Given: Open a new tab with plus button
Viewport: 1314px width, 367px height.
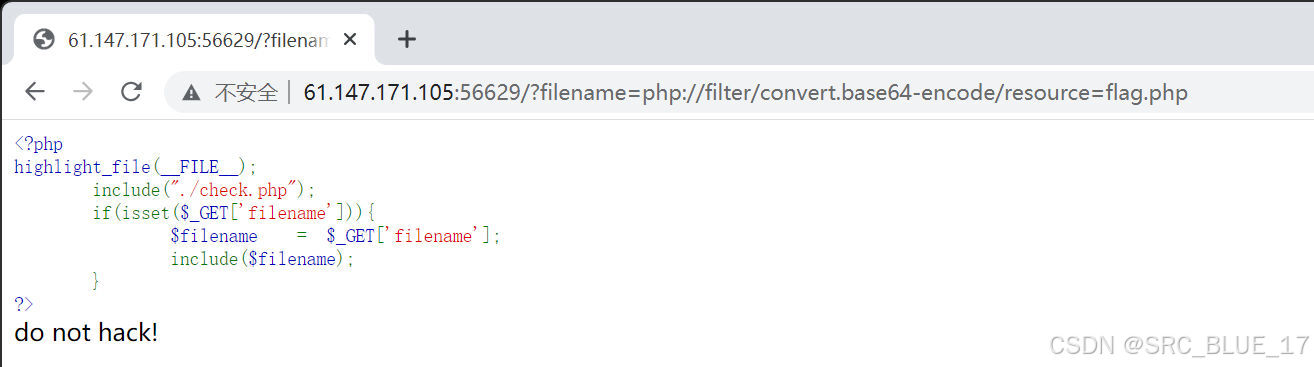Looking at the screenshot, I should [406, 40].
